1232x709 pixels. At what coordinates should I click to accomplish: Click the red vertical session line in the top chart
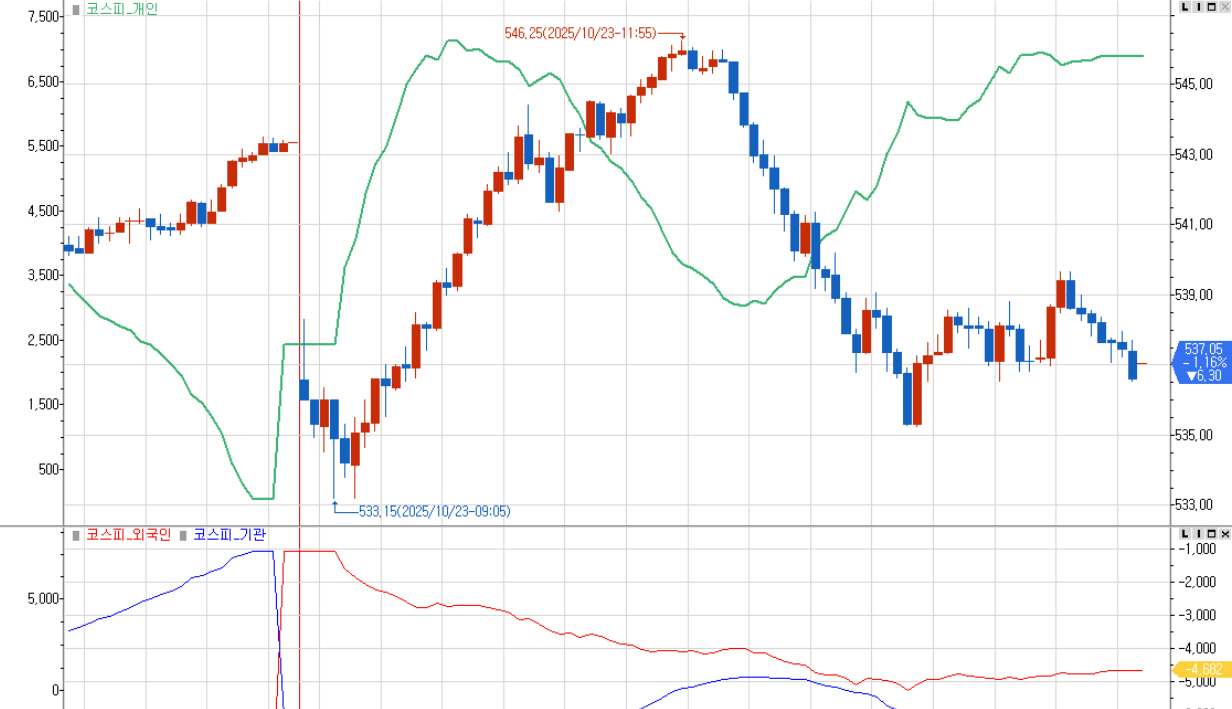click(300, 250)
